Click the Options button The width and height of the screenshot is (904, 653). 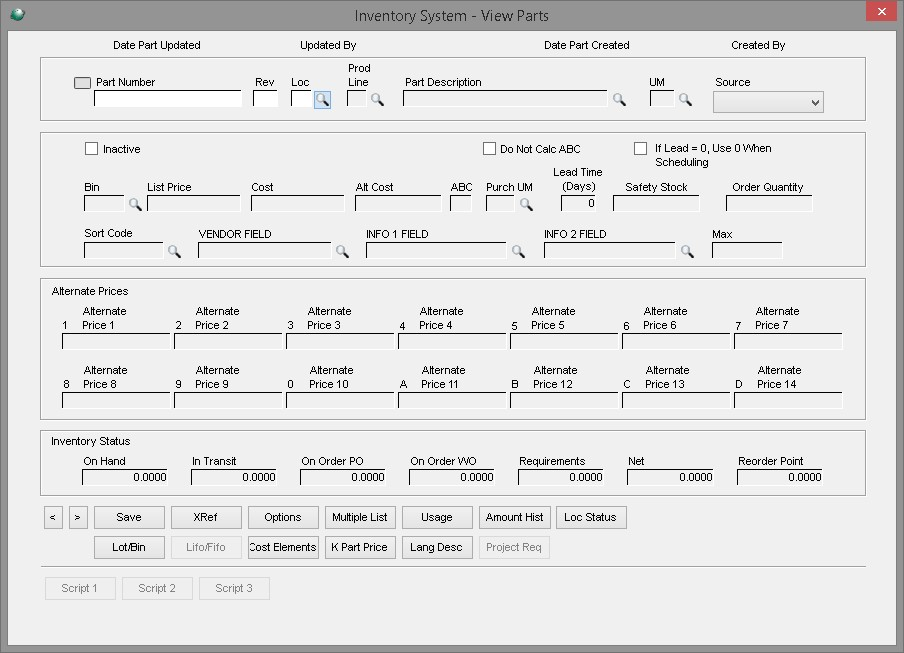[x=283, y=518]
